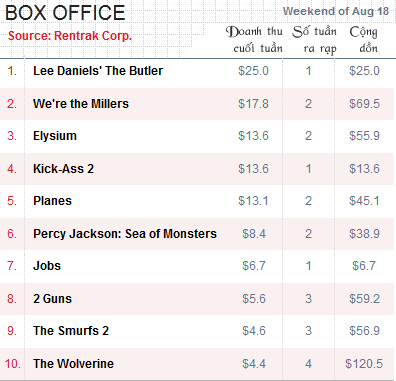
Task: Click the Source: Rentrak Corp. text
Action: [70, 36]
